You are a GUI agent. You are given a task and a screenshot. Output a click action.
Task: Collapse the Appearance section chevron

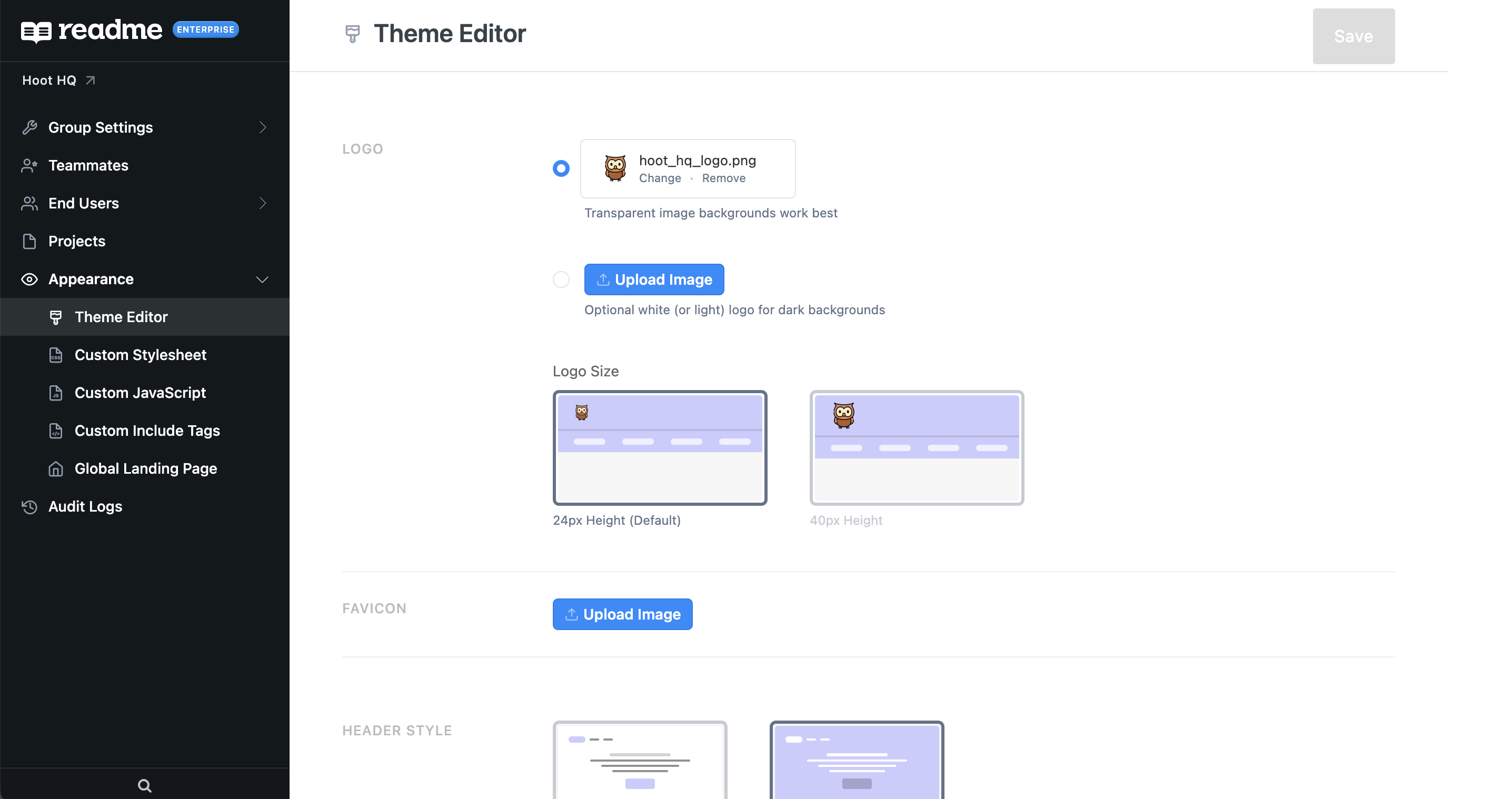click(262, 279)
